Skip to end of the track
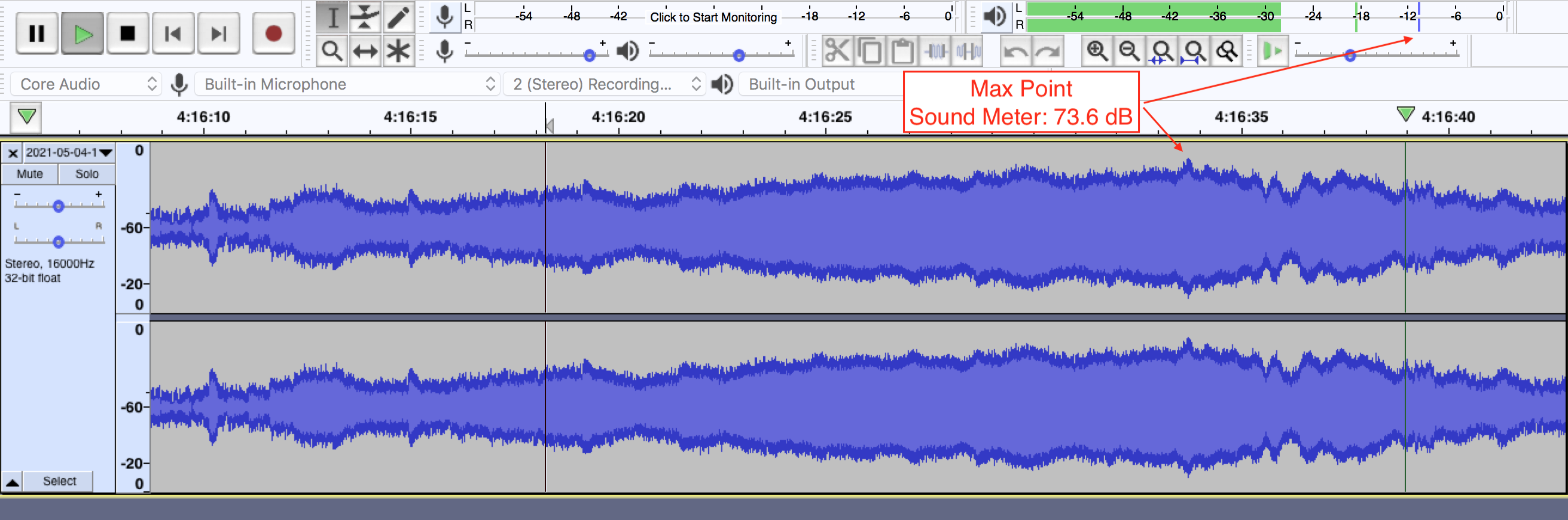Screen dimensions: 1568x520 pyautogui.click(x=218, y=33)
